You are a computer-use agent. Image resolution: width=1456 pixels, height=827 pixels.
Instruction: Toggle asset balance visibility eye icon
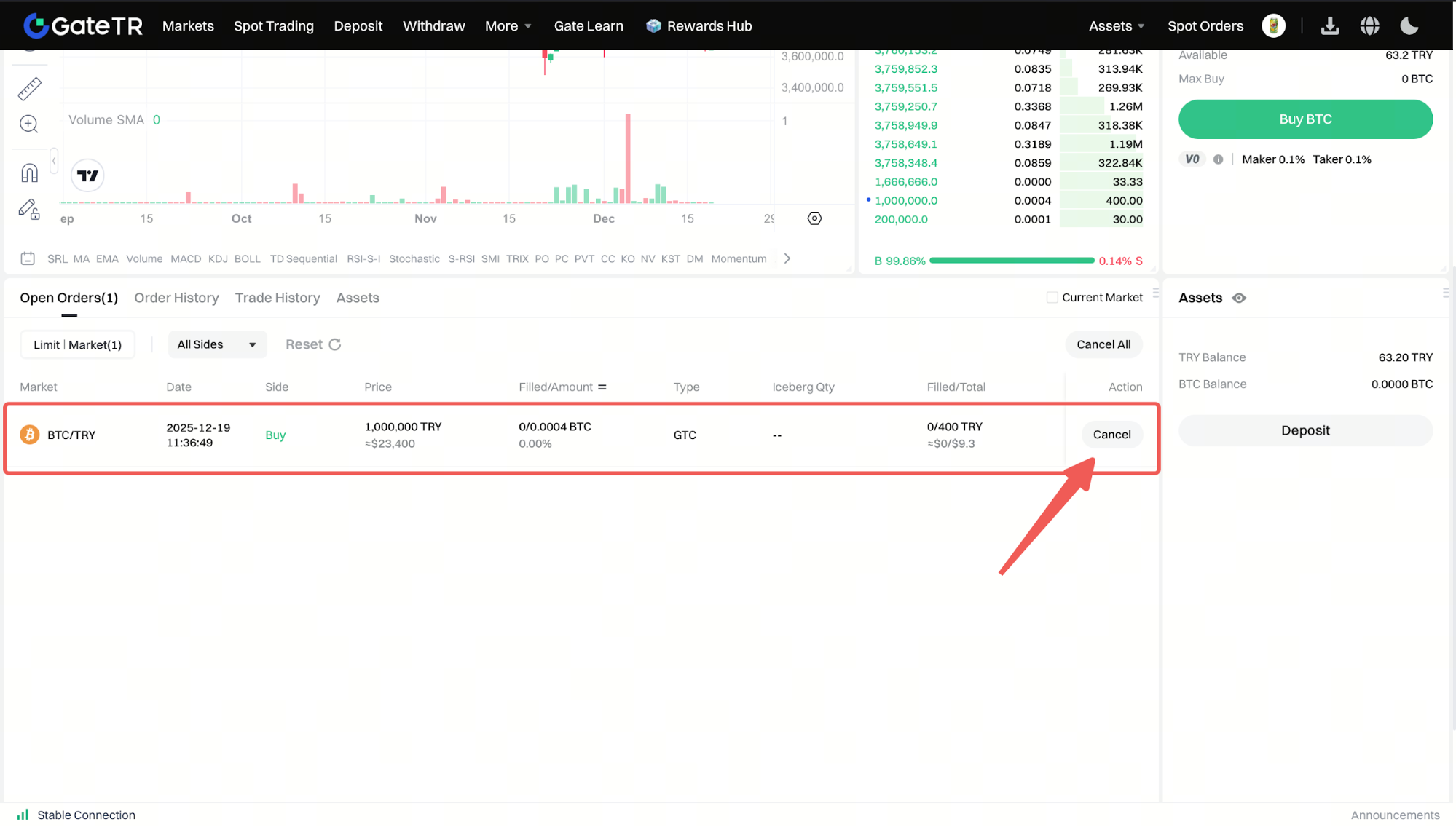coord(1239,298)
